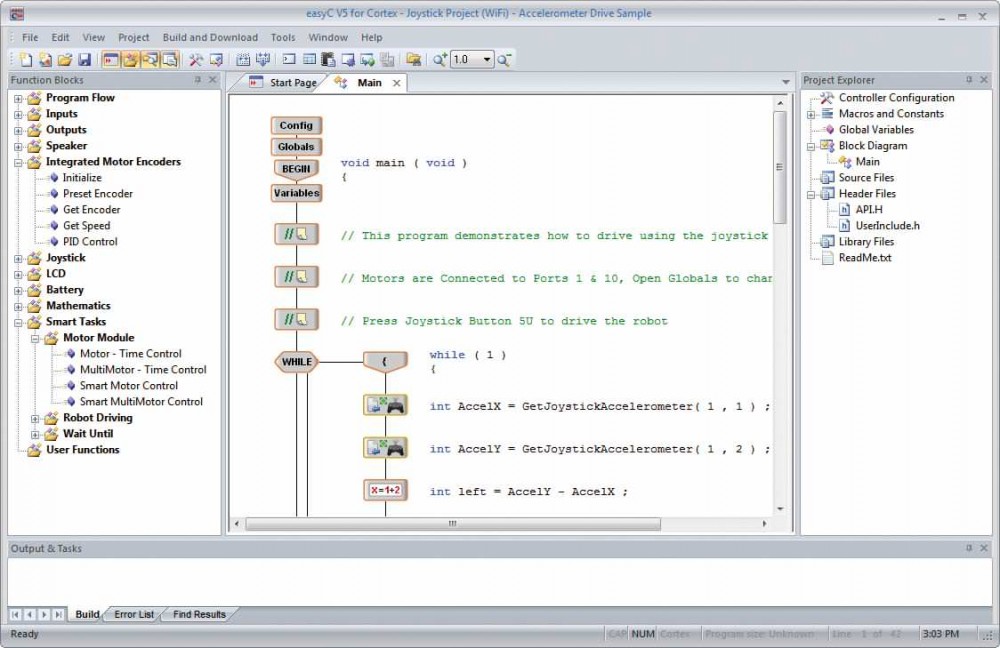Pin the Function Blocks panel with pushpin
Image resolution: width=1000 pixels, height=648 pixels.
198,80
